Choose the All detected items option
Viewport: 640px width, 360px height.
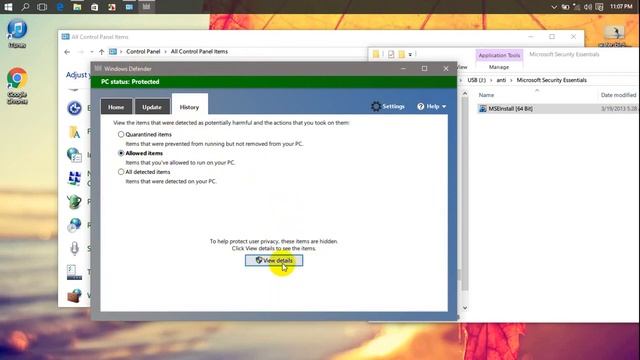[x=121, y=172]
